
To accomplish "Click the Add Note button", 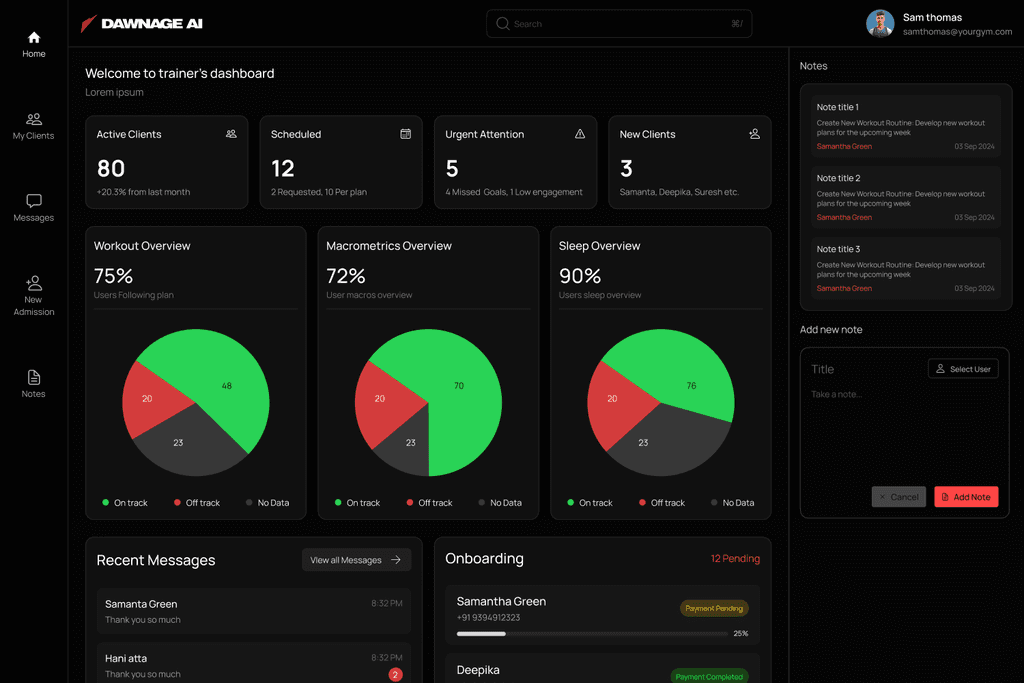I will pos(966,497).
